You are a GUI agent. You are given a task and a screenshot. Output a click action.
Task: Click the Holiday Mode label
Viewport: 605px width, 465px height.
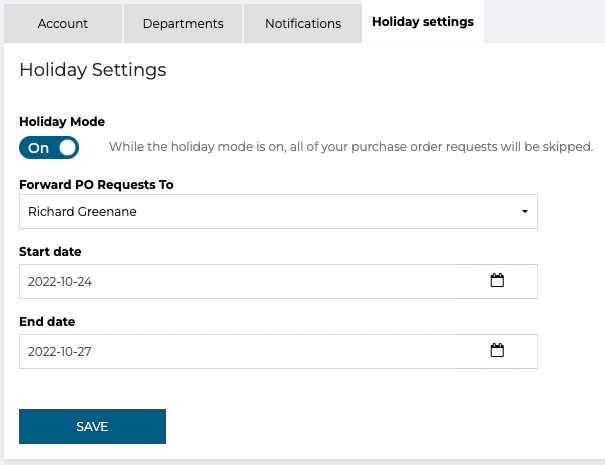click(x=62, y=122)
